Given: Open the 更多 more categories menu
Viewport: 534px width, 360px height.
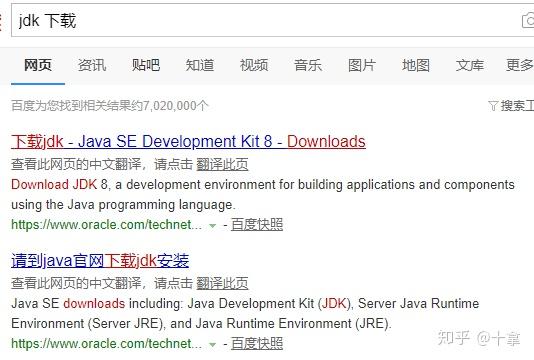Looking at the screenshot, I should click(x=520, y=65).
